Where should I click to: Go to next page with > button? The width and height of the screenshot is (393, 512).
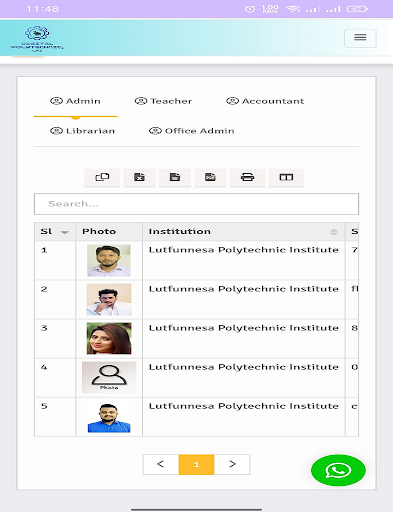(232, 464)
